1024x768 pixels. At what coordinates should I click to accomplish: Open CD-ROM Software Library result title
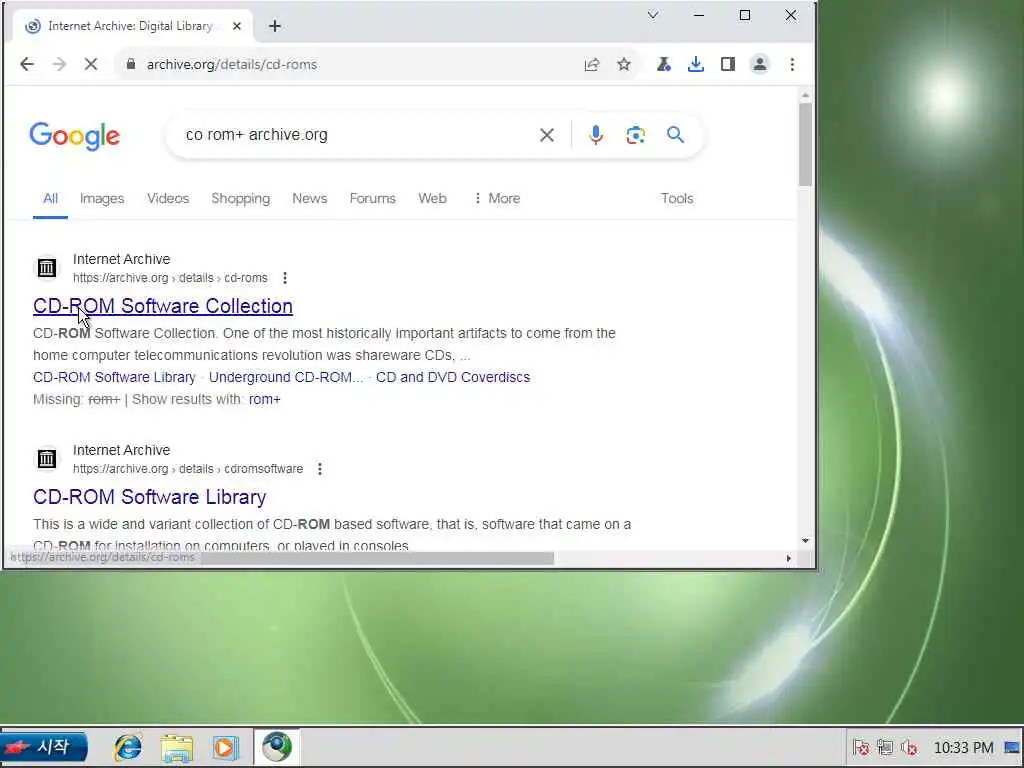[x=150, y=497]
